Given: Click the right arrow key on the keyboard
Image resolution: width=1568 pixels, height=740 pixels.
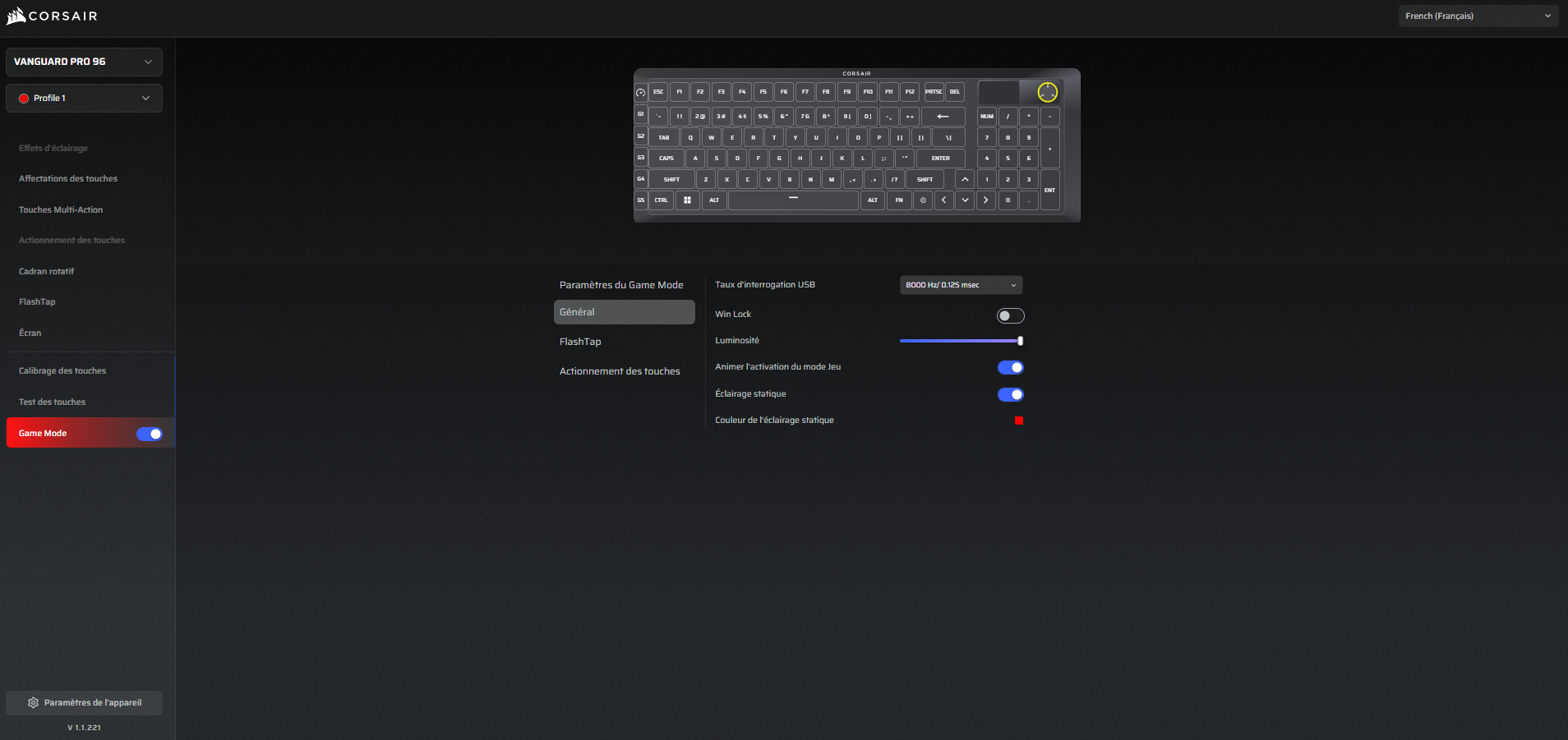Looking at the screenshot, I should coord(985,200).
